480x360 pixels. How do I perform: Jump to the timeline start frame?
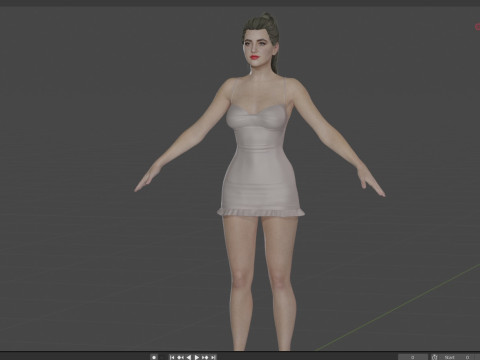(x=172, y=357)
